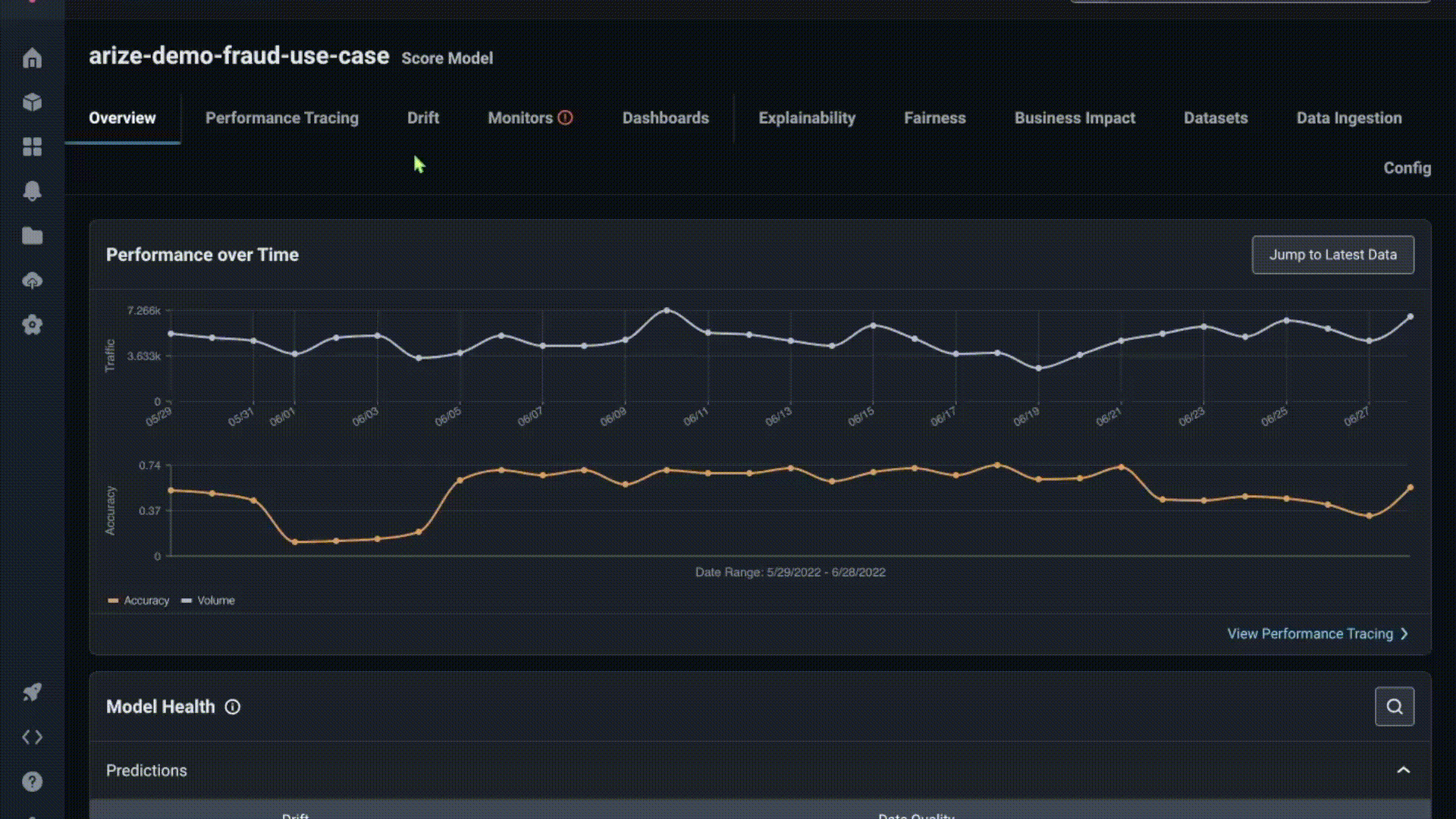
Task: Open the code brackets icon
Action: point(32,737)
